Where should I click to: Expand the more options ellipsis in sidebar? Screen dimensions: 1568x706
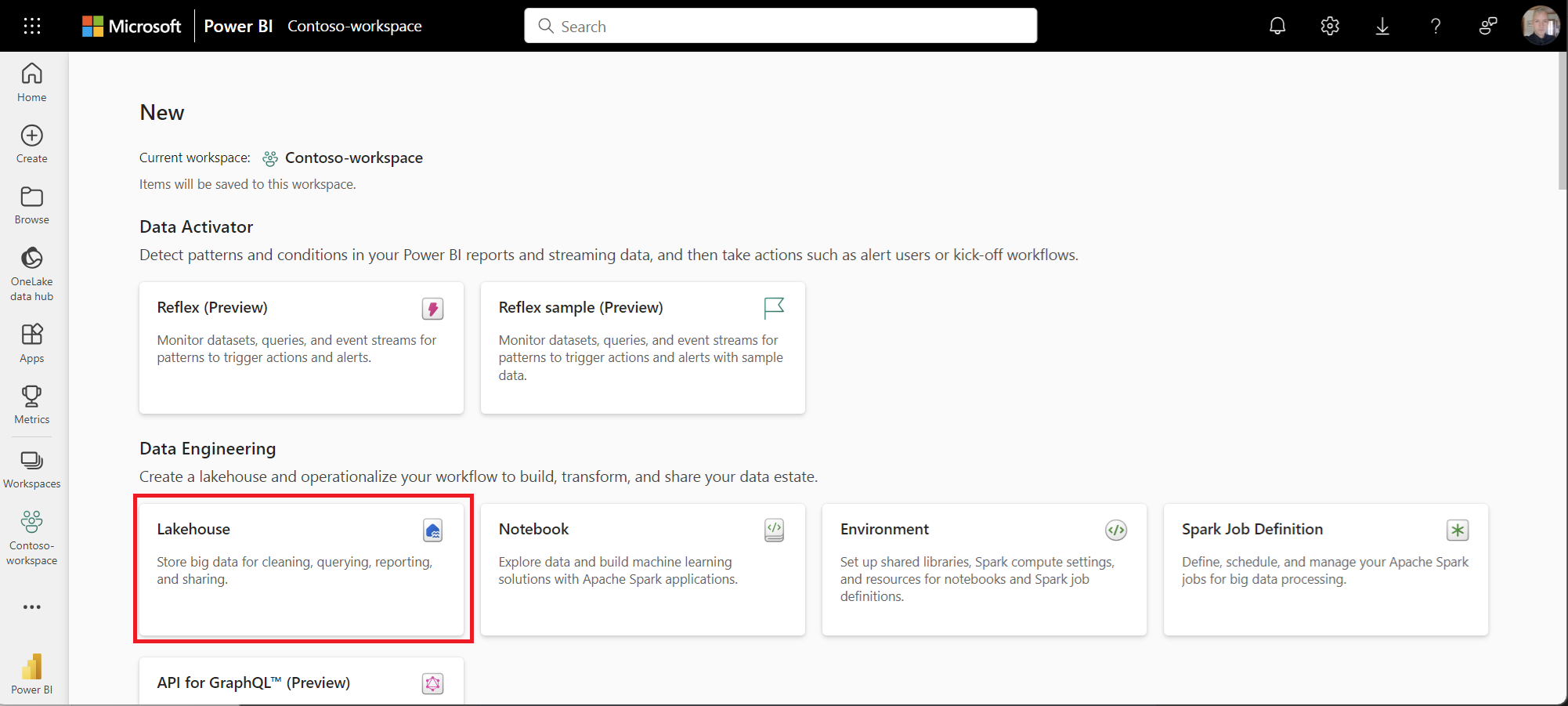point(32,607)
